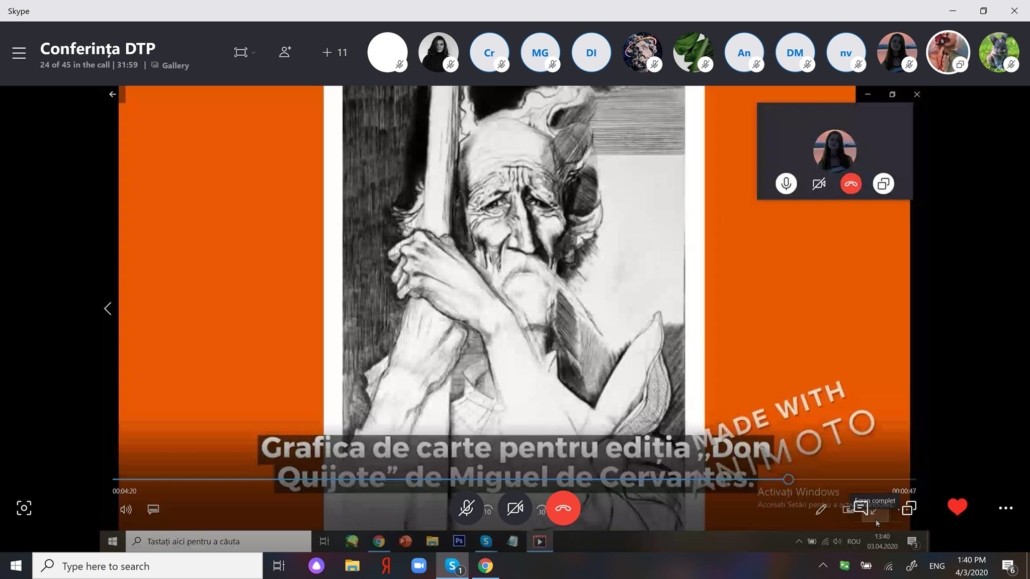The image size is (1030, 579).
Task: Go to previous page with left arrow
Action: click(x=108, y=309)
